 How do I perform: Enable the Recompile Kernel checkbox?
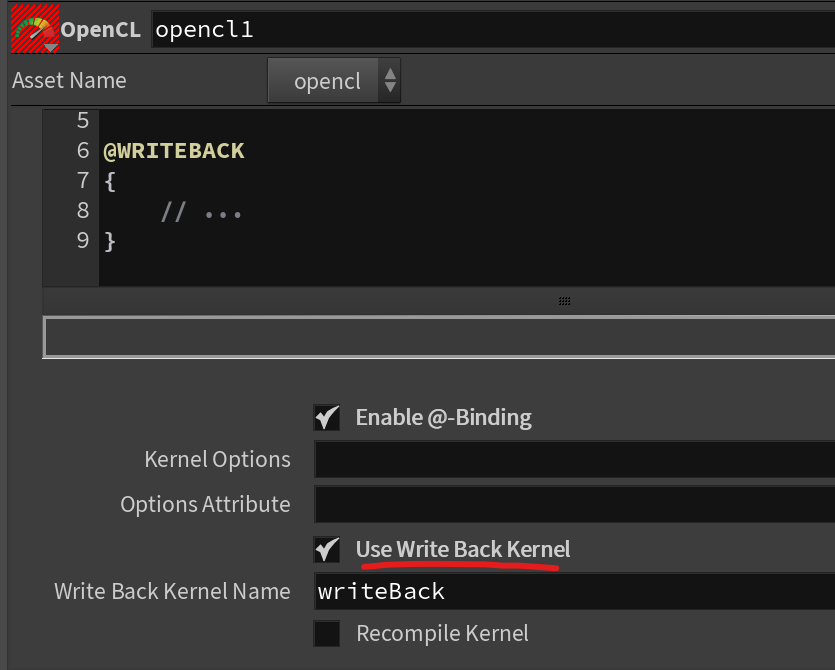(327, 634)
